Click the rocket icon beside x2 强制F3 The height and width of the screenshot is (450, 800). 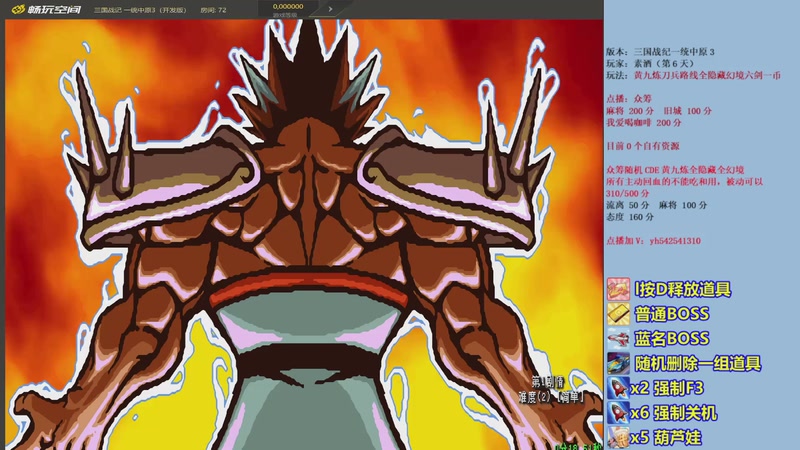pos(618,388)
